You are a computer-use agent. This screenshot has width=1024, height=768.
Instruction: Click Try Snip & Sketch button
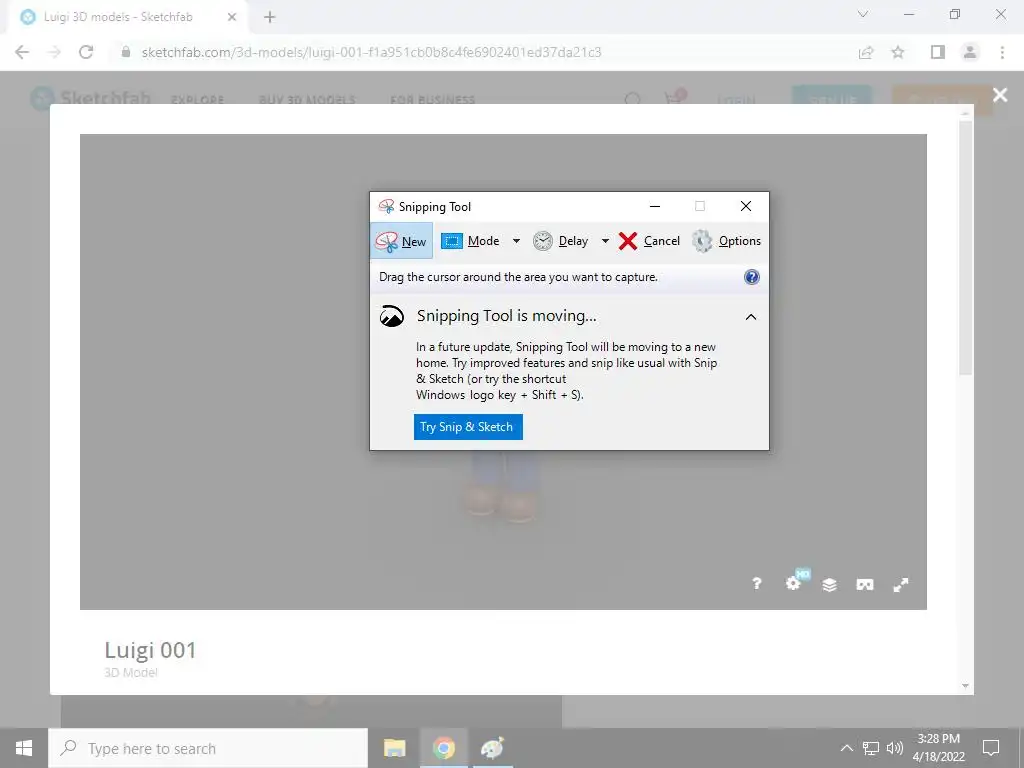[468, 427]
